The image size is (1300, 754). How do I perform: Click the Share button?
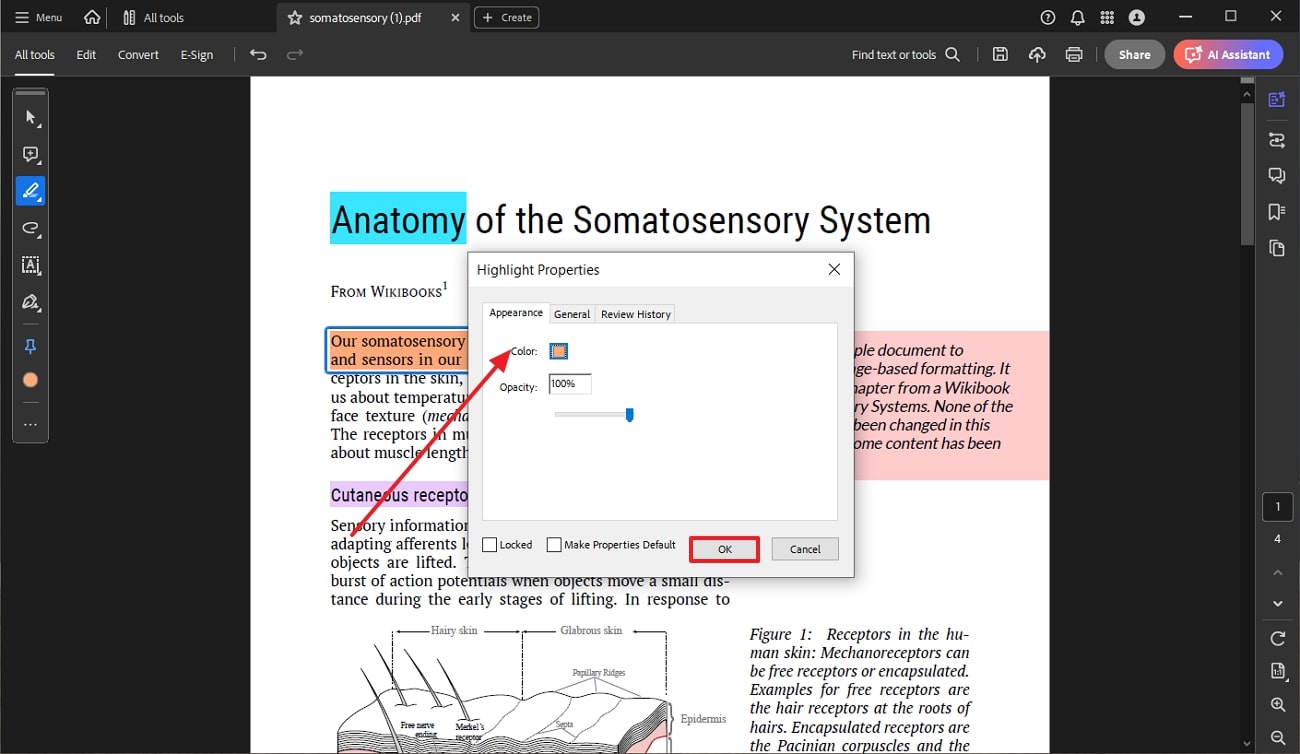(1134, 55)
